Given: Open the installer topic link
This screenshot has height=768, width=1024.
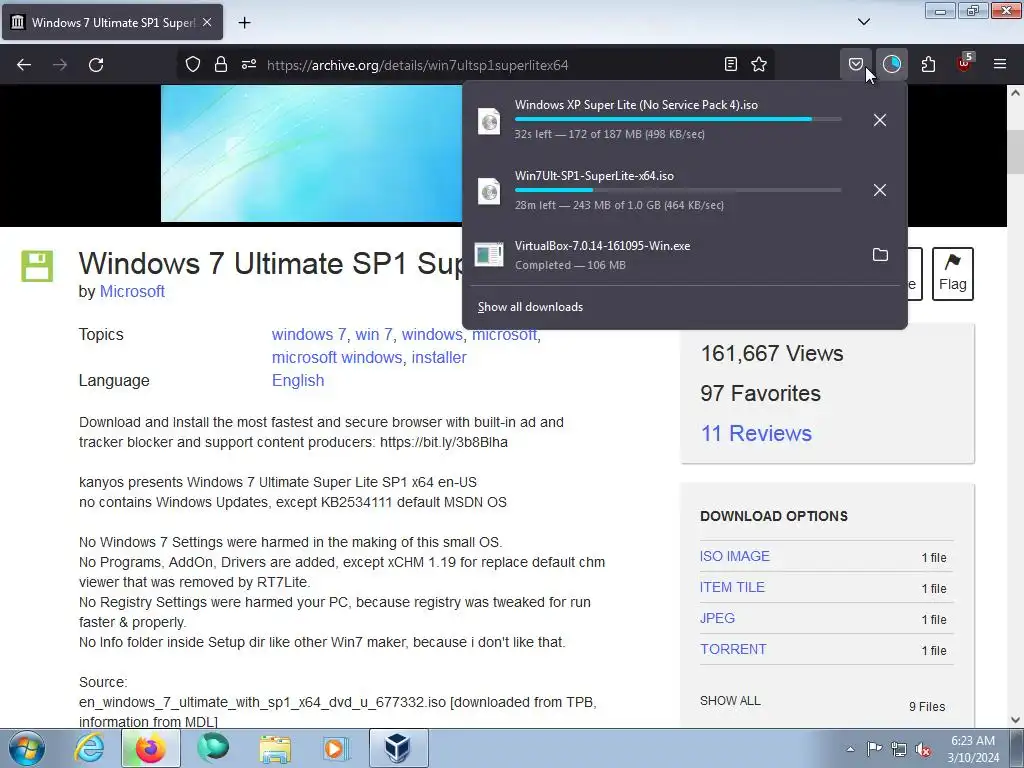Looking at the screenshot, I should pyautogui.click(x=439, y=357).
